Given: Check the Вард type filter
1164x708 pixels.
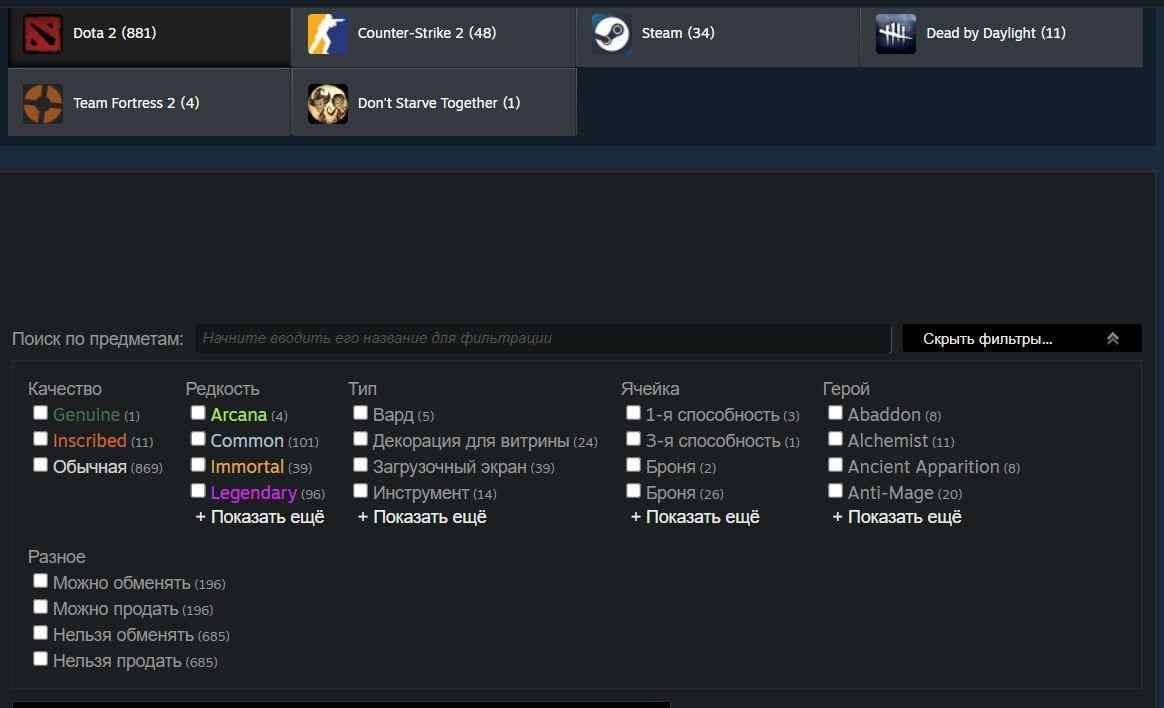Looking at the screenshot, I should [x=360, y=413].
